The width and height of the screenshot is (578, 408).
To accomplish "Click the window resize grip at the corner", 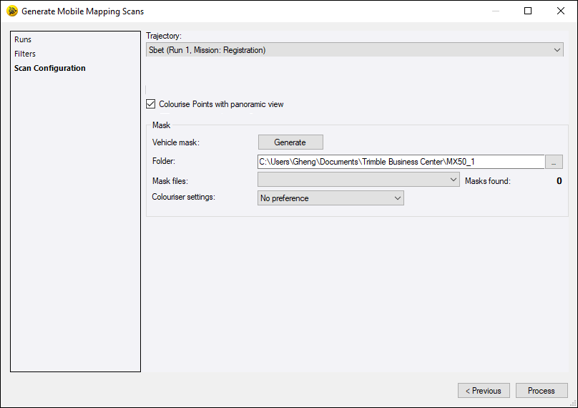I will pos(574,404).
